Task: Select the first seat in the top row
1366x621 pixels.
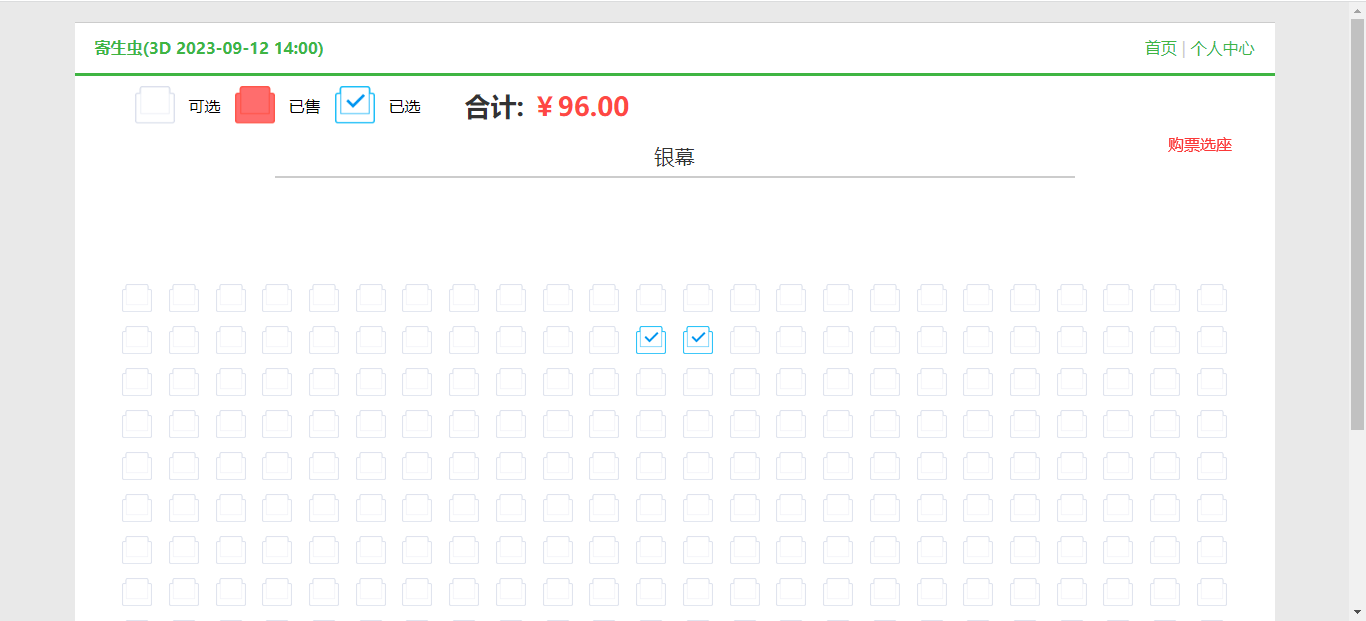Action: point(137,297)
